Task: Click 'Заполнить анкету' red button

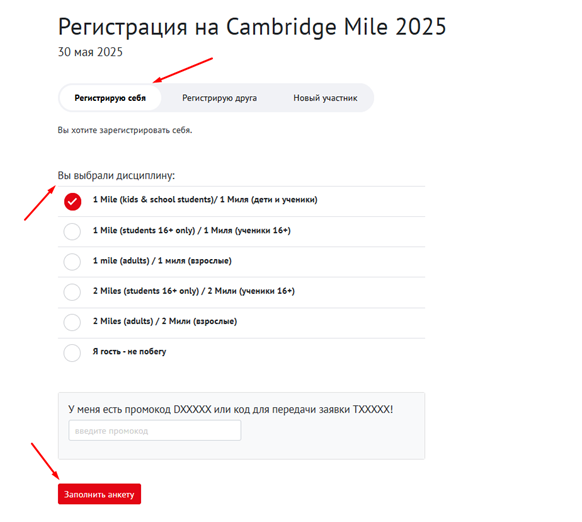Action: tap(99, 494)
